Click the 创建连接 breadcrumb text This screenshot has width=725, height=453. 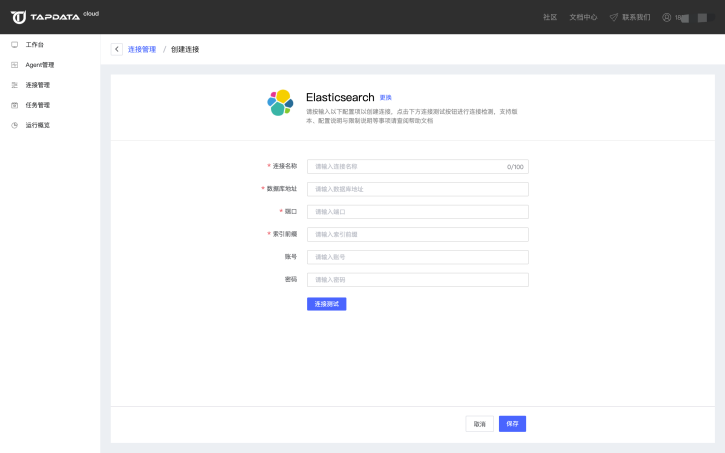185,49
